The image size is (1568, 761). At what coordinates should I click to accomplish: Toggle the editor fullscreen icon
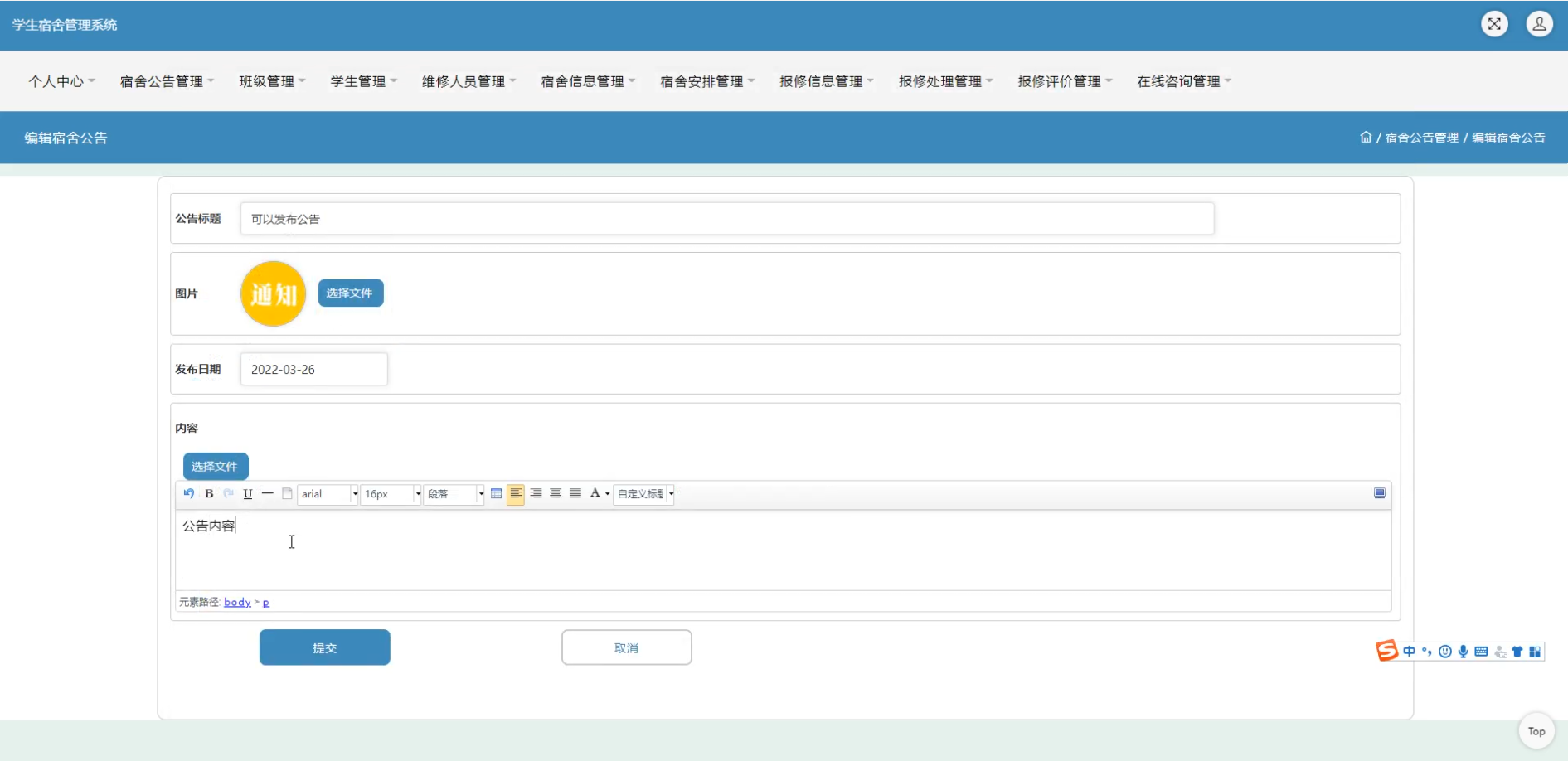point(1380,493)
